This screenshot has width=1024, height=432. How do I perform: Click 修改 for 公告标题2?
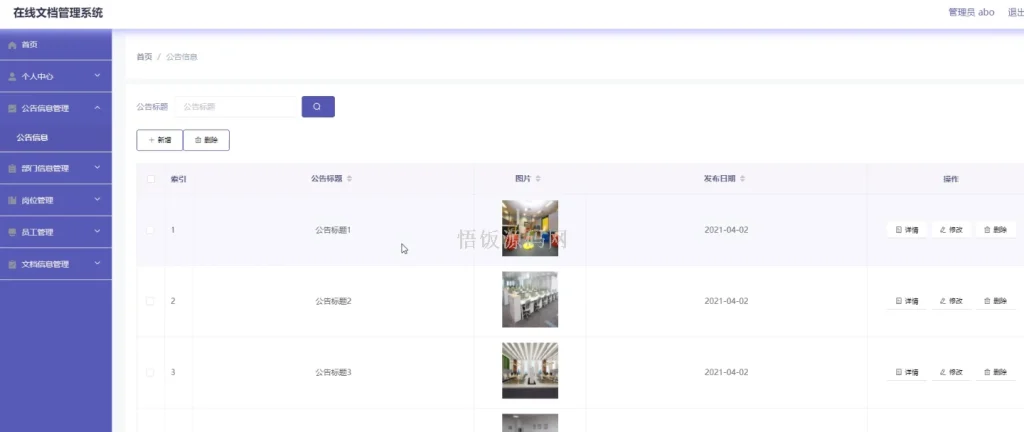coord(952,301)
